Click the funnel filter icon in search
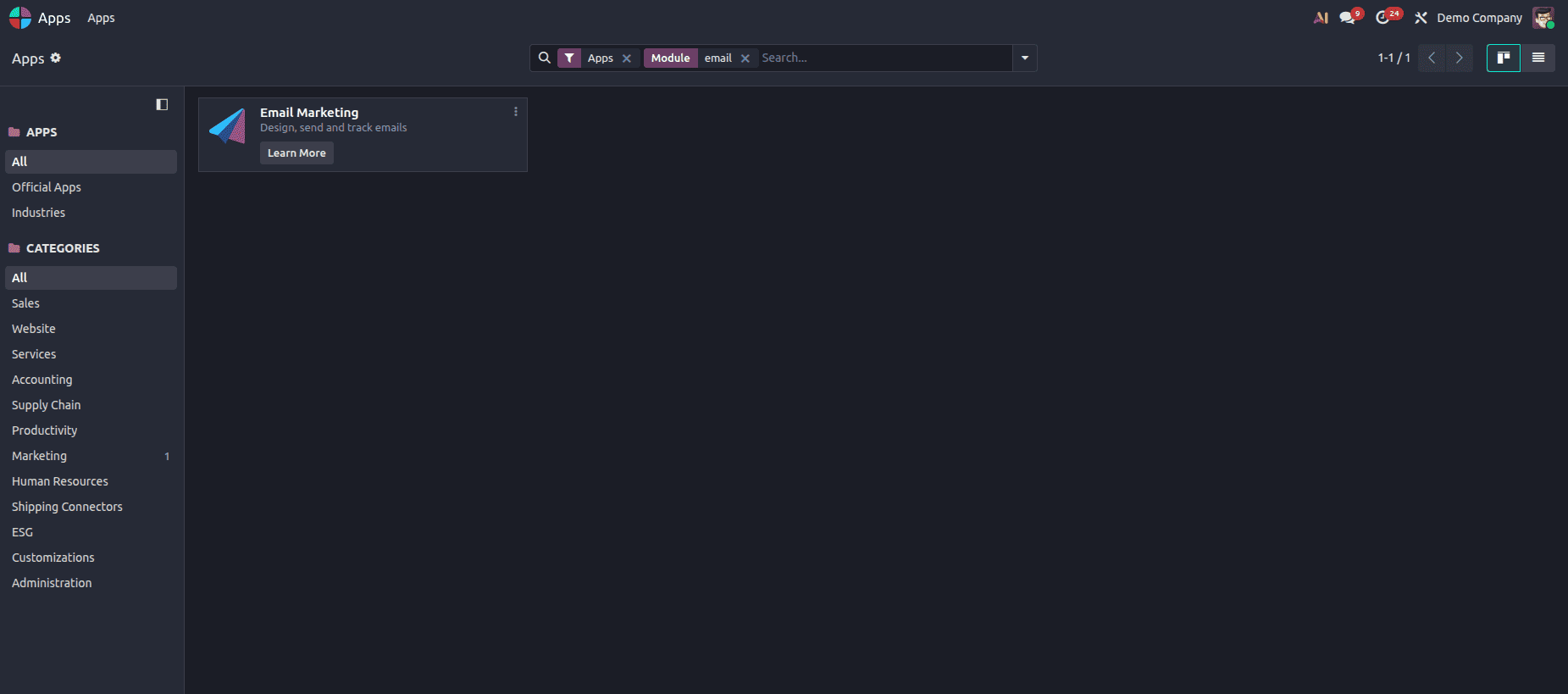Viewport: 1568px width, 694px height. 570,58
